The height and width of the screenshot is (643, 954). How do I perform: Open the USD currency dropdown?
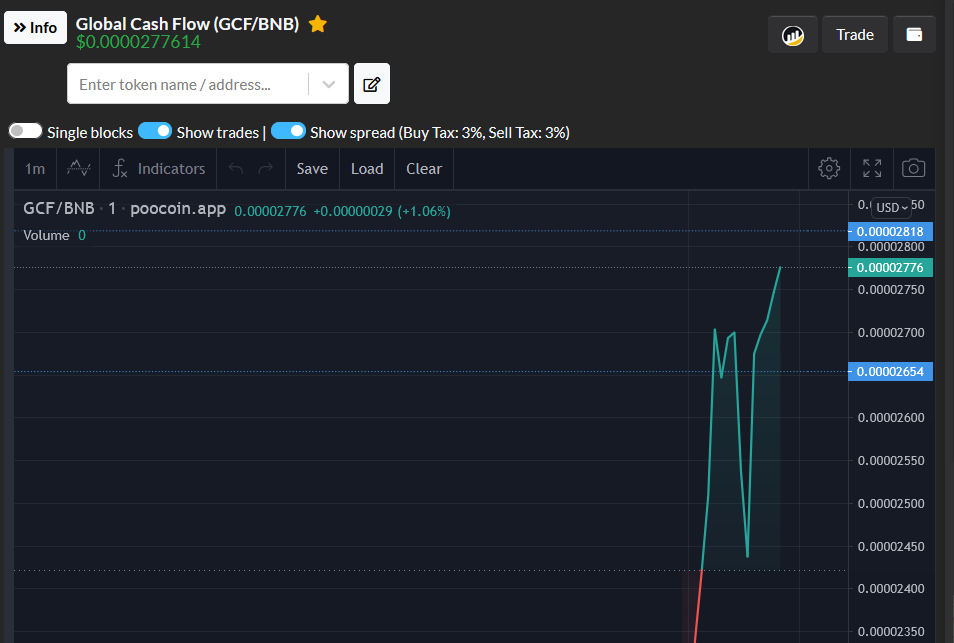pos(891,207)
